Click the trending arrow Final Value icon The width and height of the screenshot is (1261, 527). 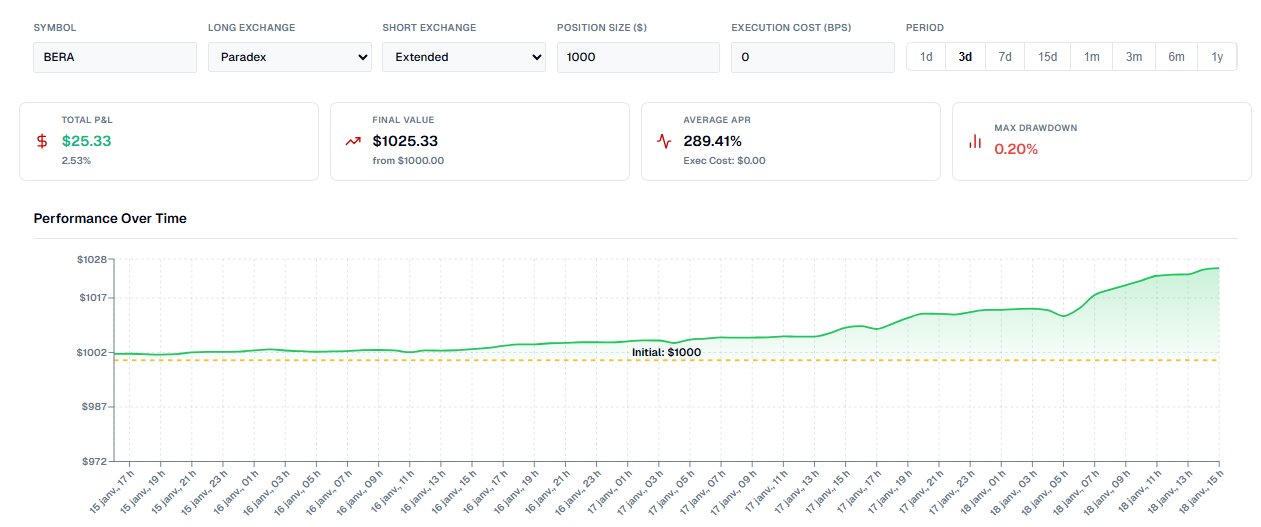[352, 141]
